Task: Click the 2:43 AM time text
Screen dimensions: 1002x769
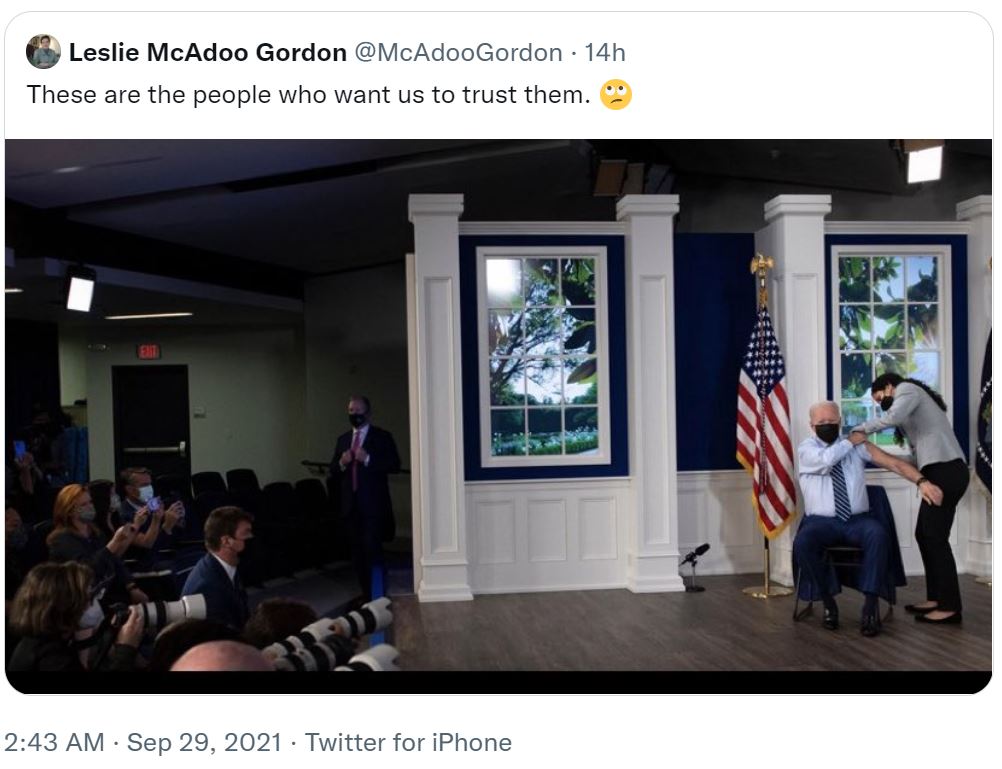Action: point(54,743)
